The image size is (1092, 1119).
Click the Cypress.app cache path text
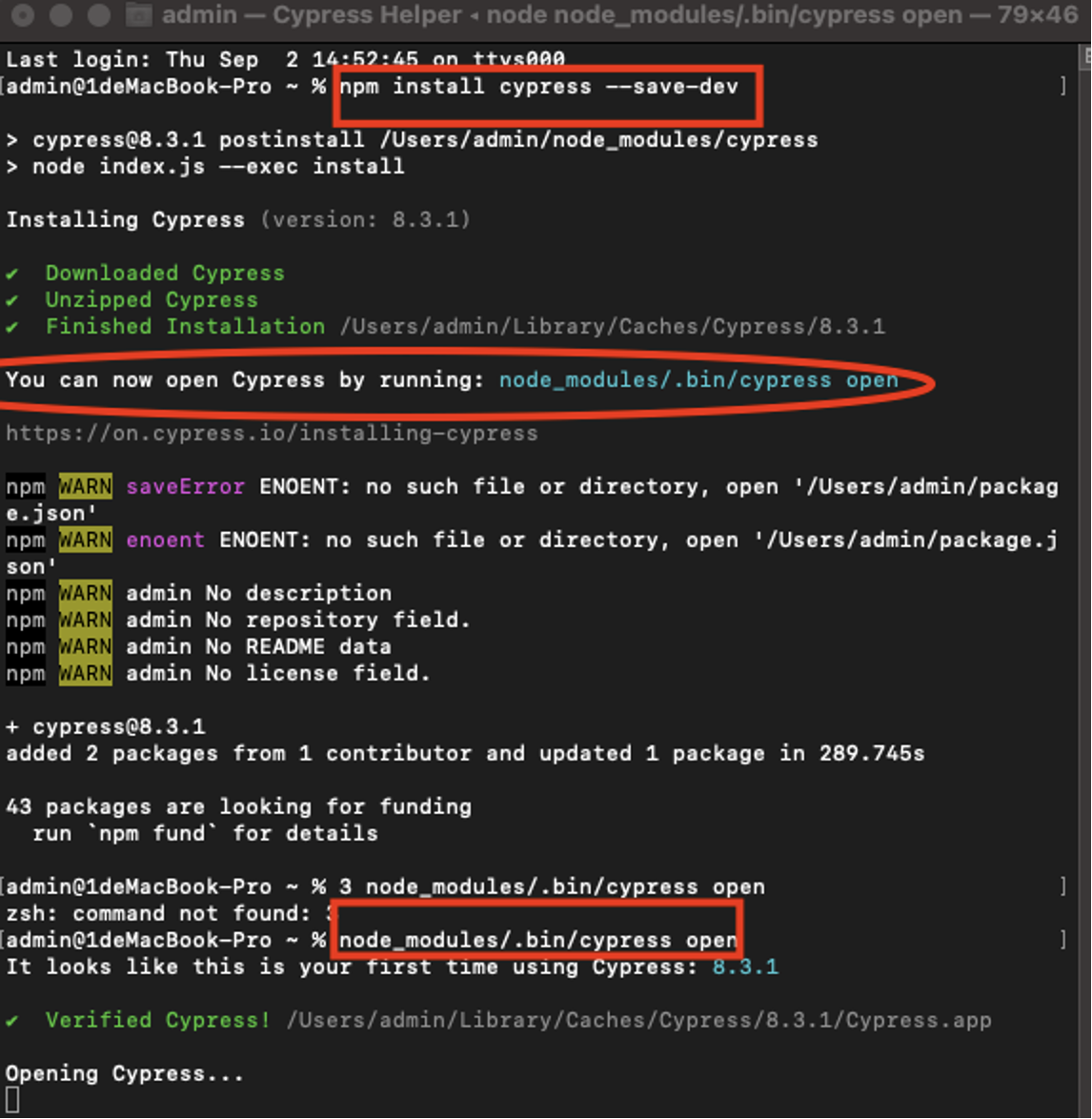point(639,1021)
